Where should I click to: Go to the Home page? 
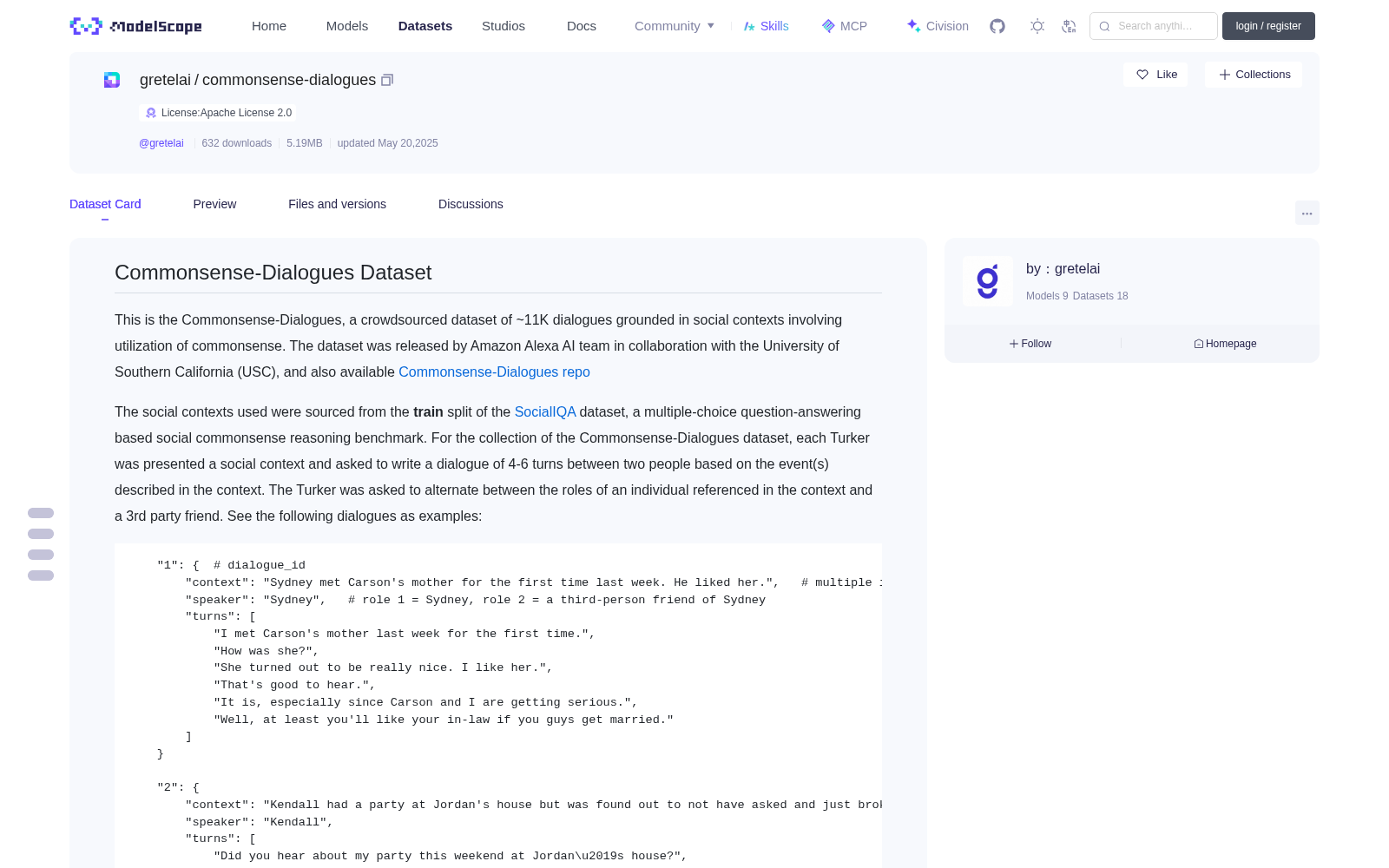pyautogui.click(x=269, y=26)
